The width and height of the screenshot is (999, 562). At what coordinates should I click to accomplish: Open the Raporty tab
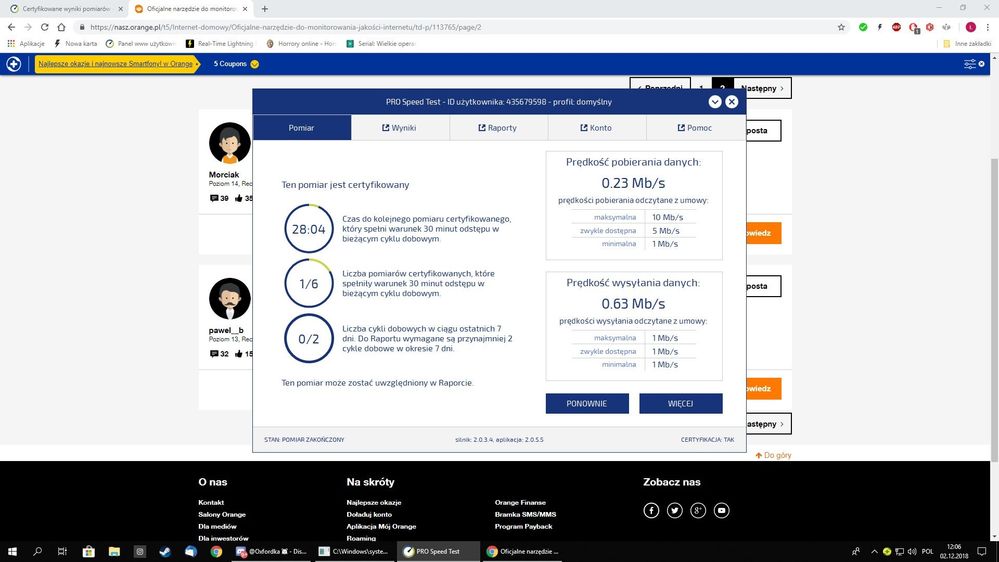click(x=497, y=128)
